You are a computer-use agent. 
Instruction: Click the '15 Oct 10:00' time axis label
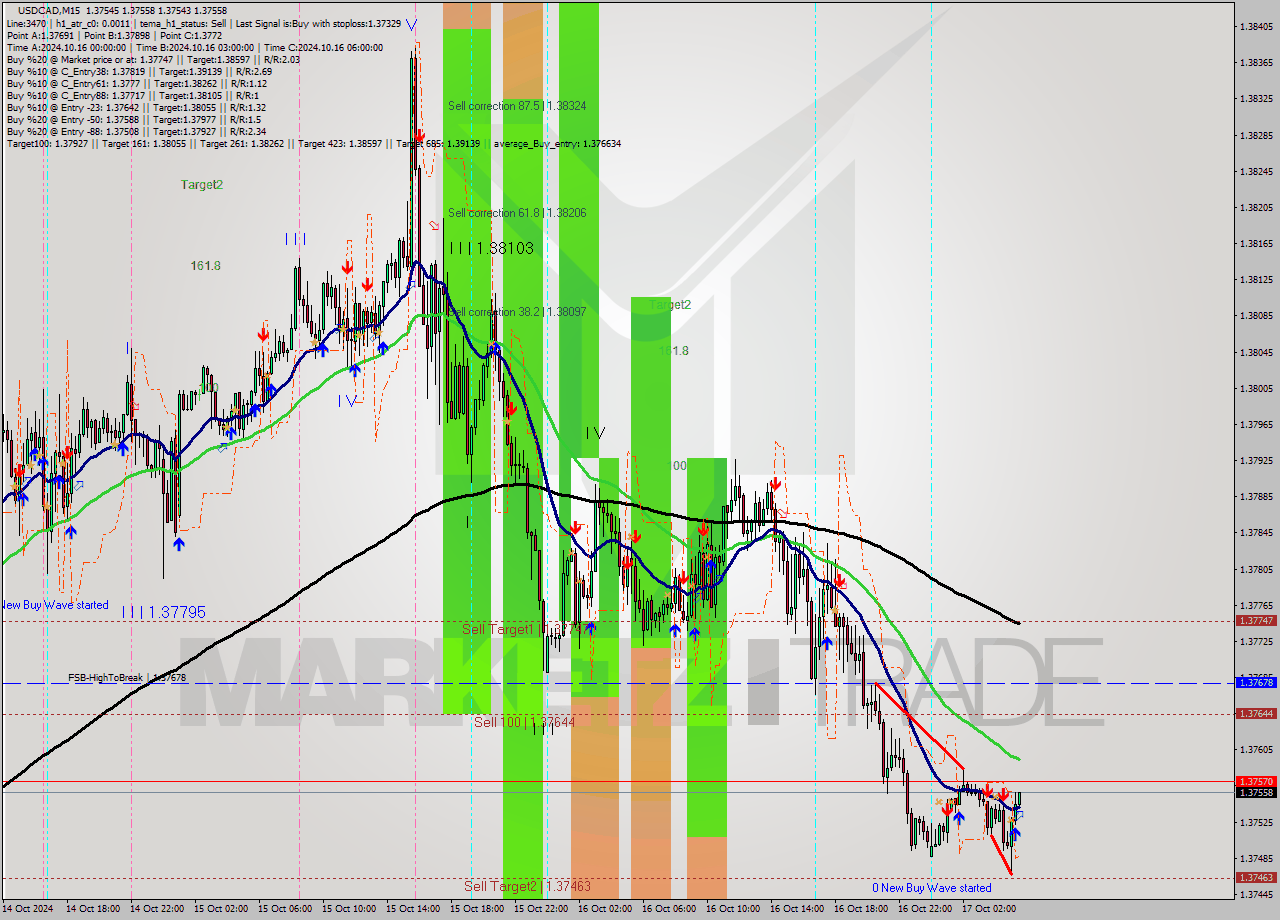pyautogui.click(x=351, y=909)
